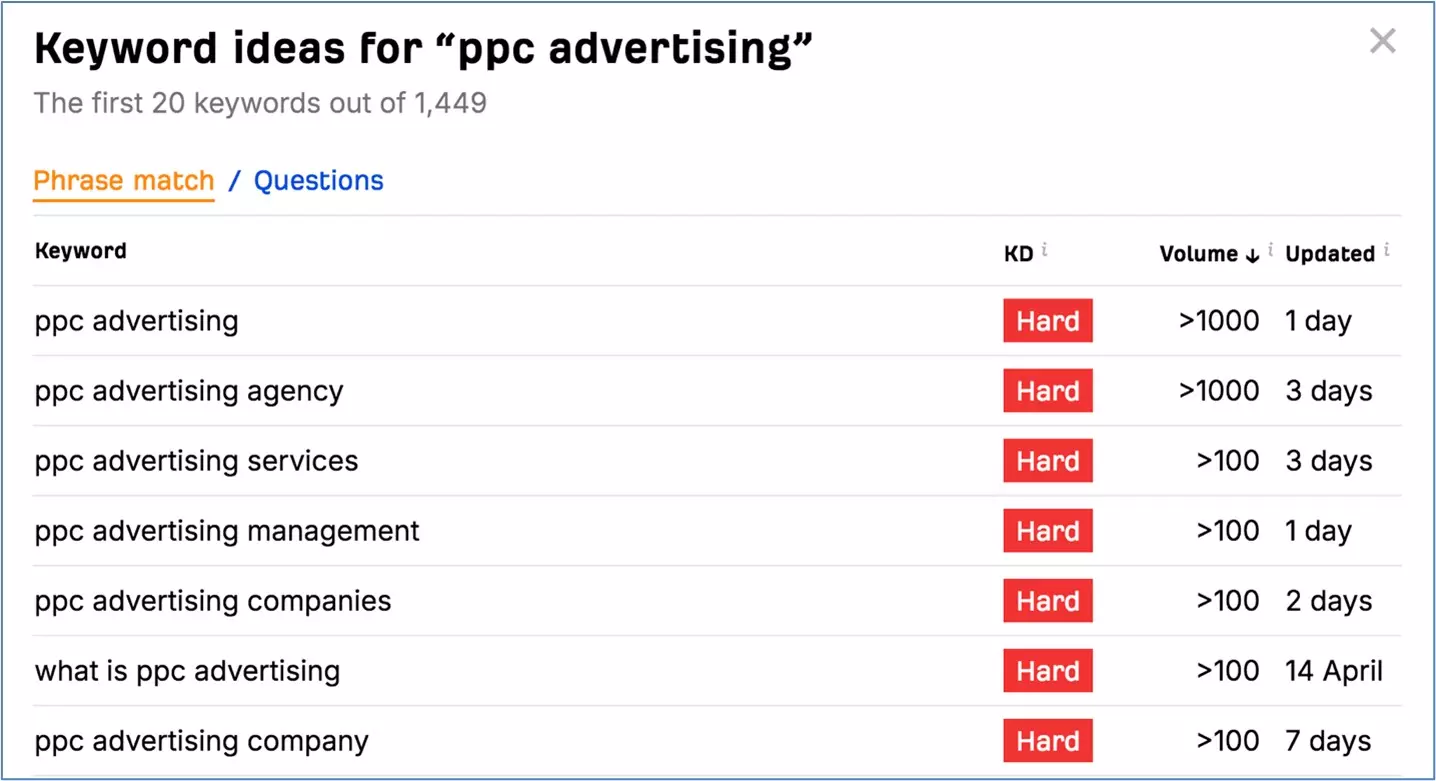Click Hard badge for what is ppc advertising
The image size is (1436, 781).
click(x=1048, y=671)
